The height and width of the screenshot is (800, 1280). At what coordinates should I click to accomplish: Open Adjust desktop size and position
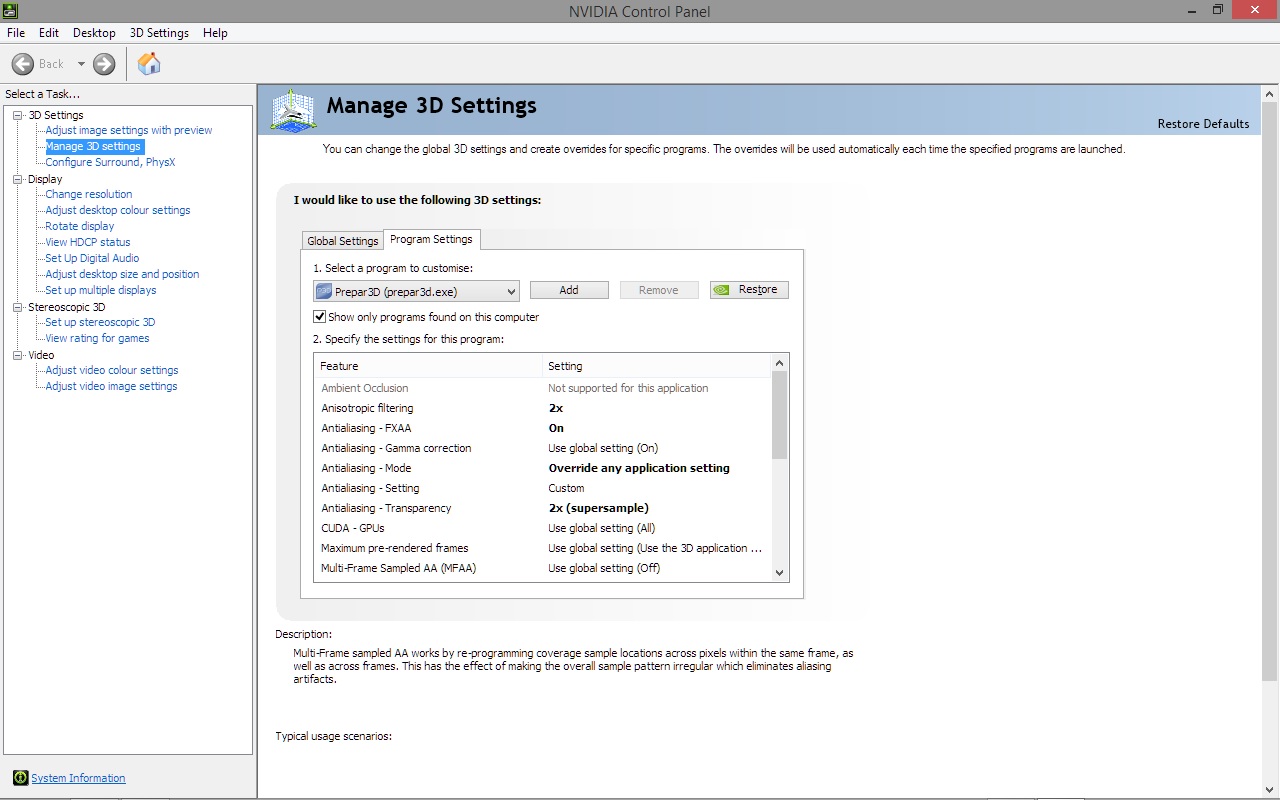(x=122, y=274)
